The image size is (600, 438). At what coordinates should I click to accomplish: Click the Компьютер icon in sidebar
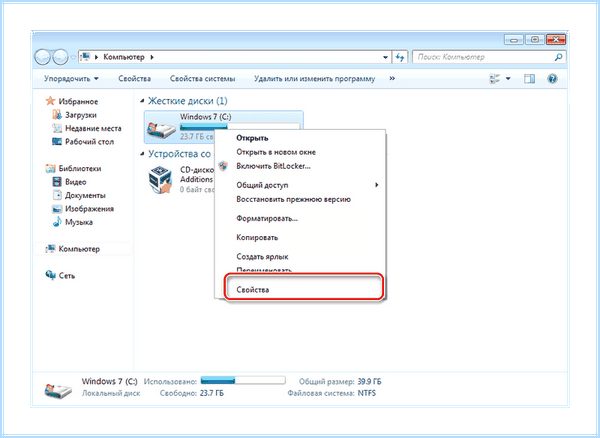click(50, 249)
